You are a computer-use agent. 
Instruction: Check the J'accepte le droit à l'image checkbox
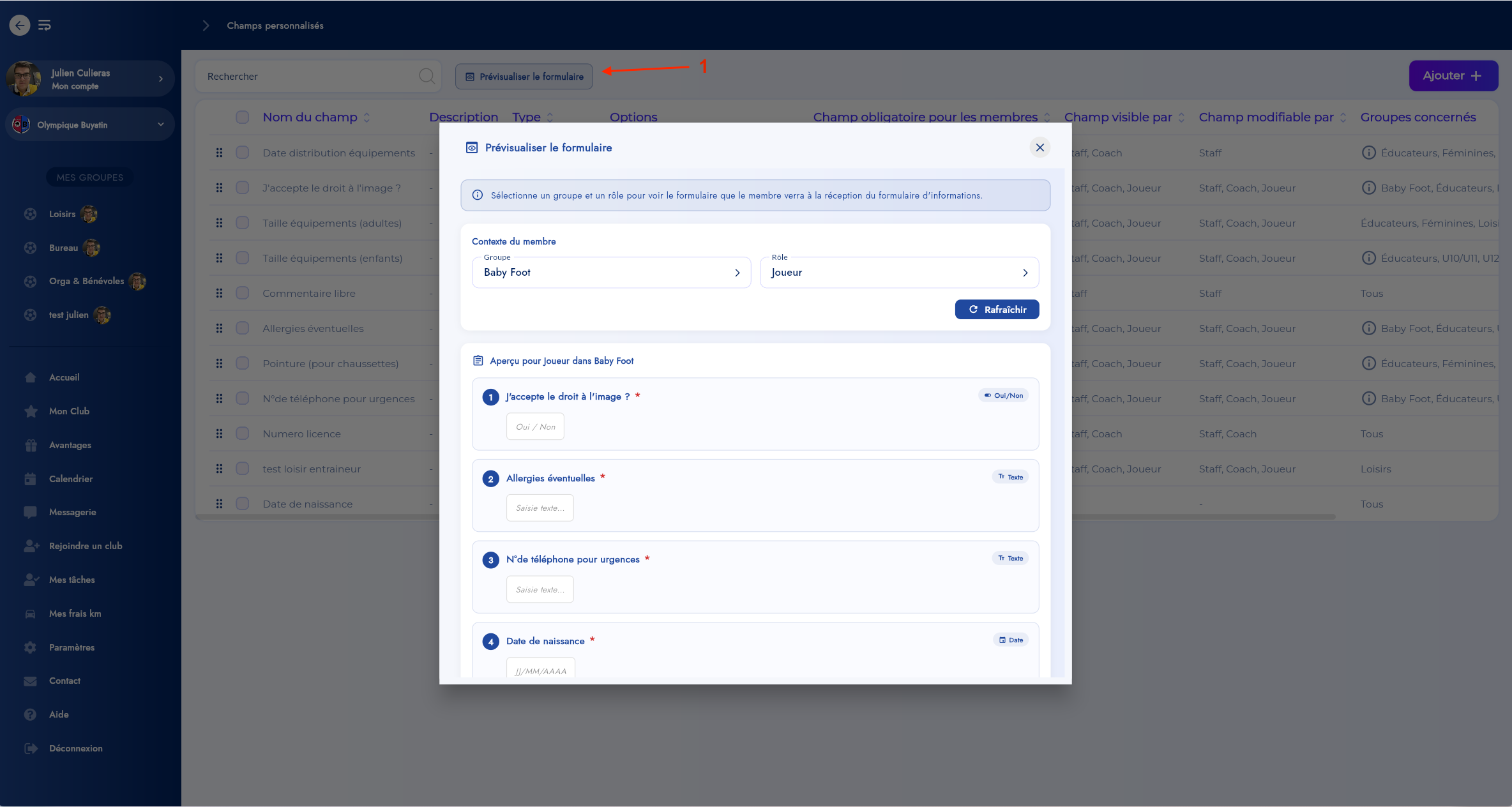[242, 188]
